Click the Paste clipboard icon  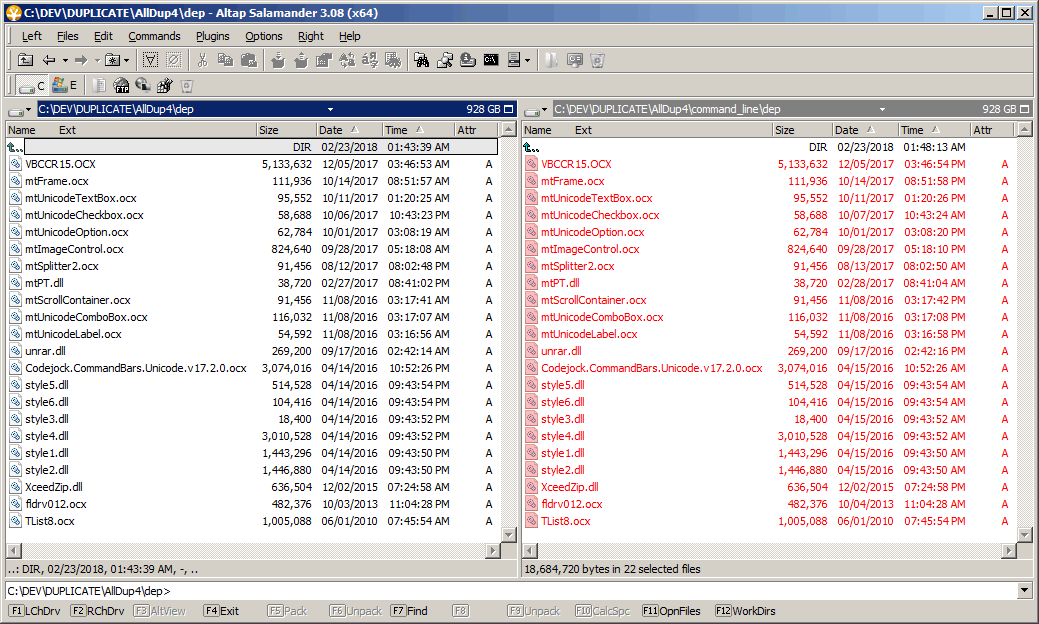248,60
